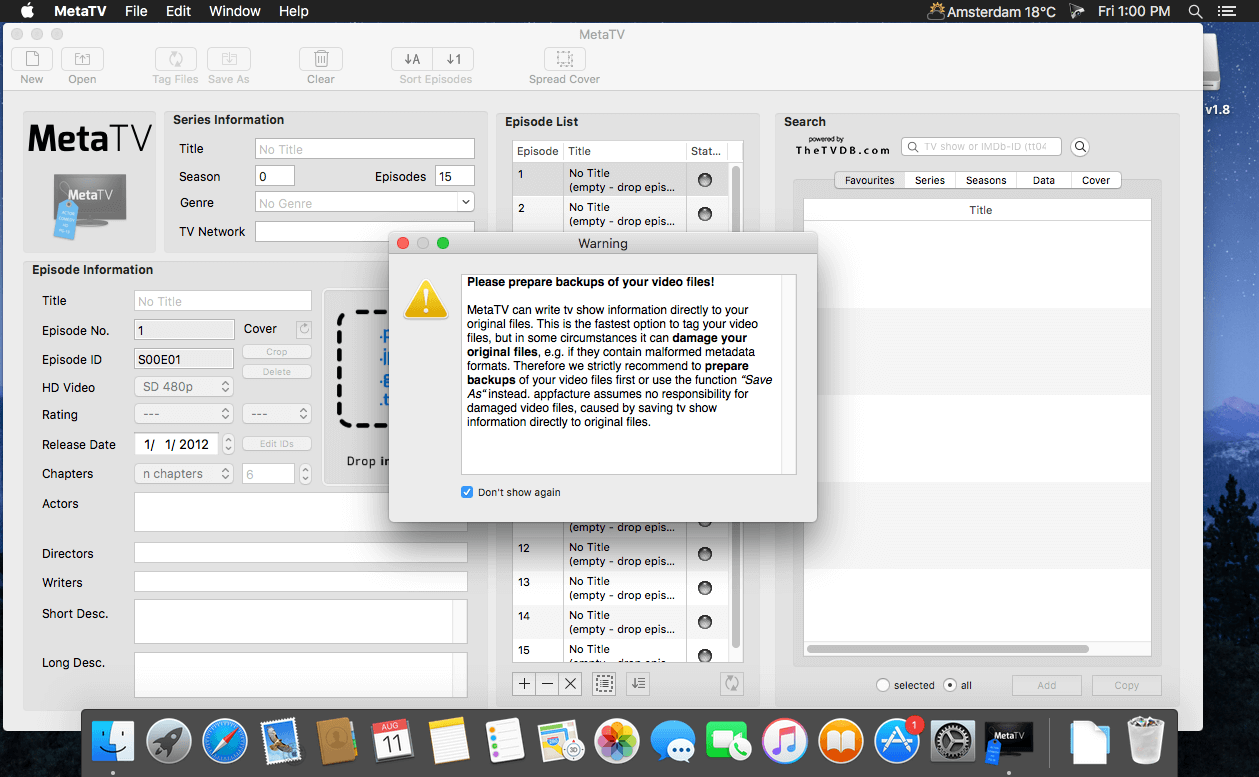Open the Help menu
The width and height of the screenshot is (1259, 777).
(x=293, y=11)
